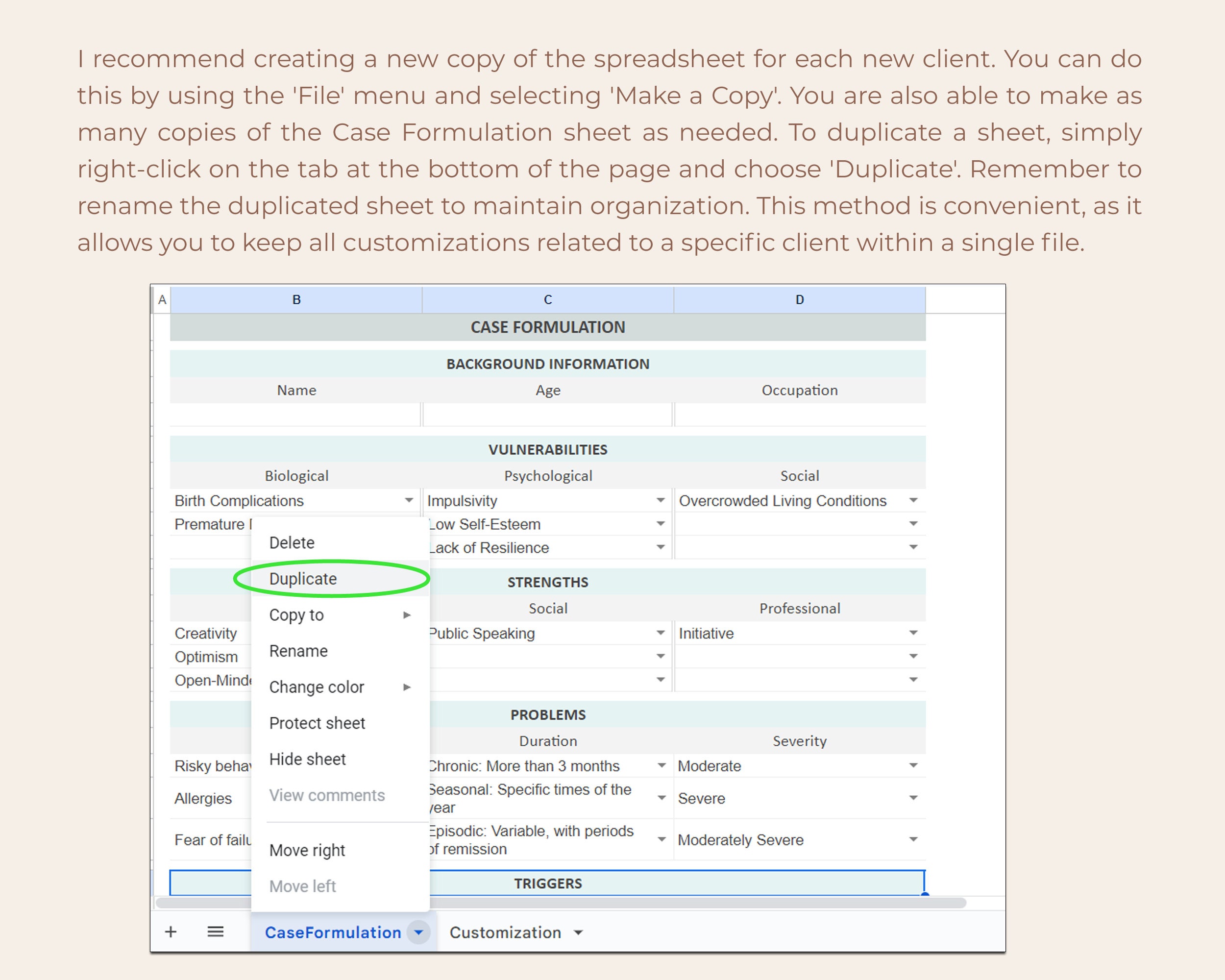Select column C header
The height and width of the screenshot is (980, 1225).
tap(547, 299)
